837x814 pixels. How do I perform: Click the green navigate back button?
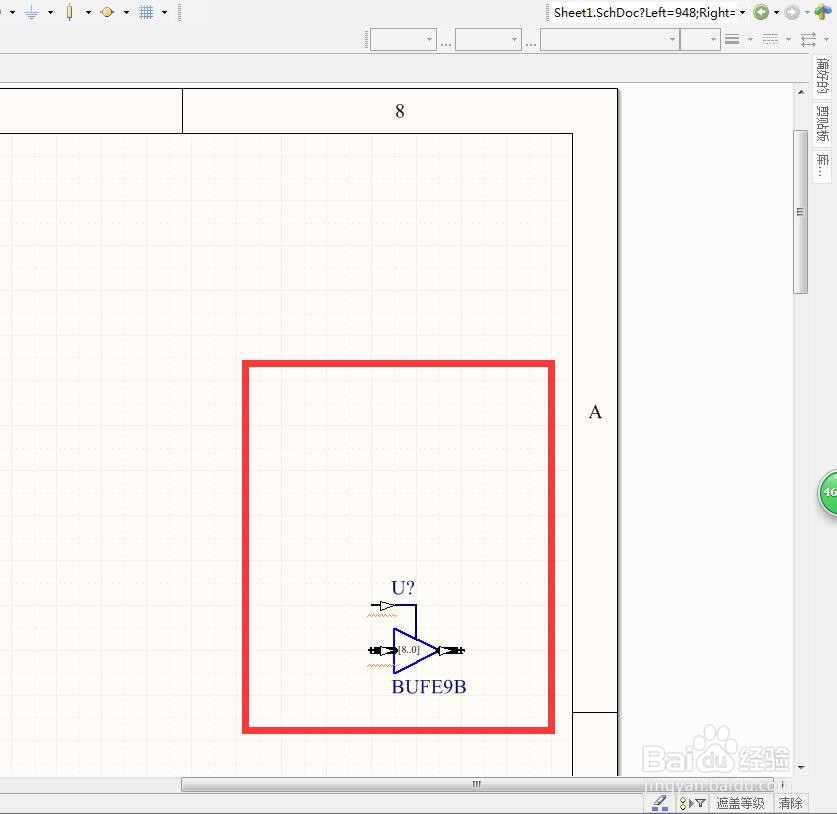tap(761, 12)
